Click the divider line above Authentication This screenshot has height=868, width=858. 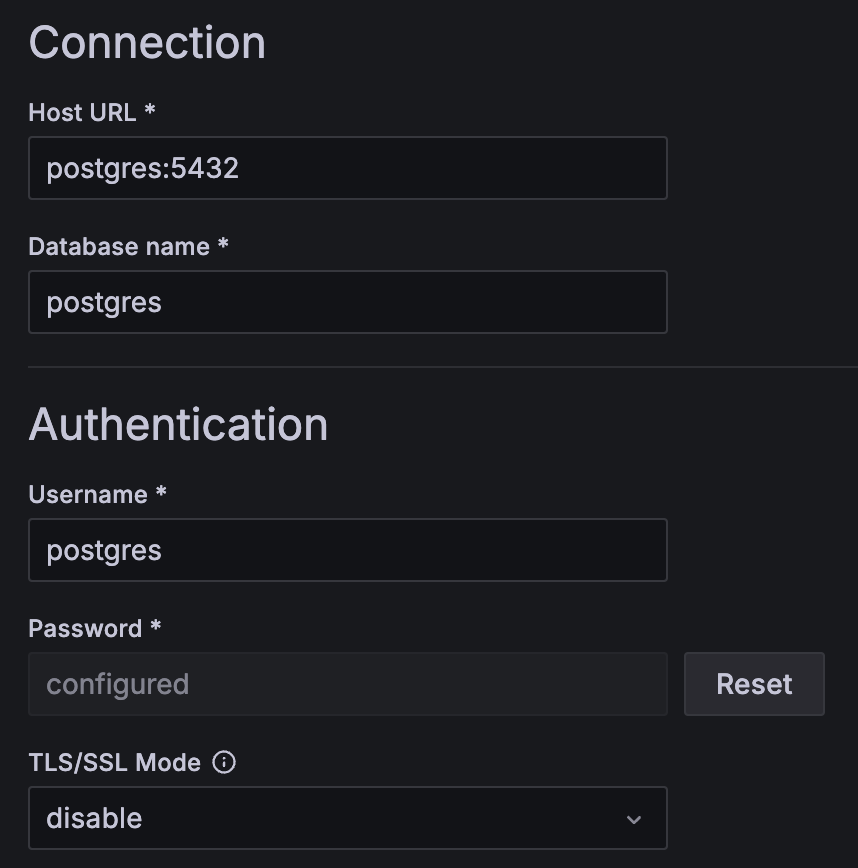click(442, 367)
